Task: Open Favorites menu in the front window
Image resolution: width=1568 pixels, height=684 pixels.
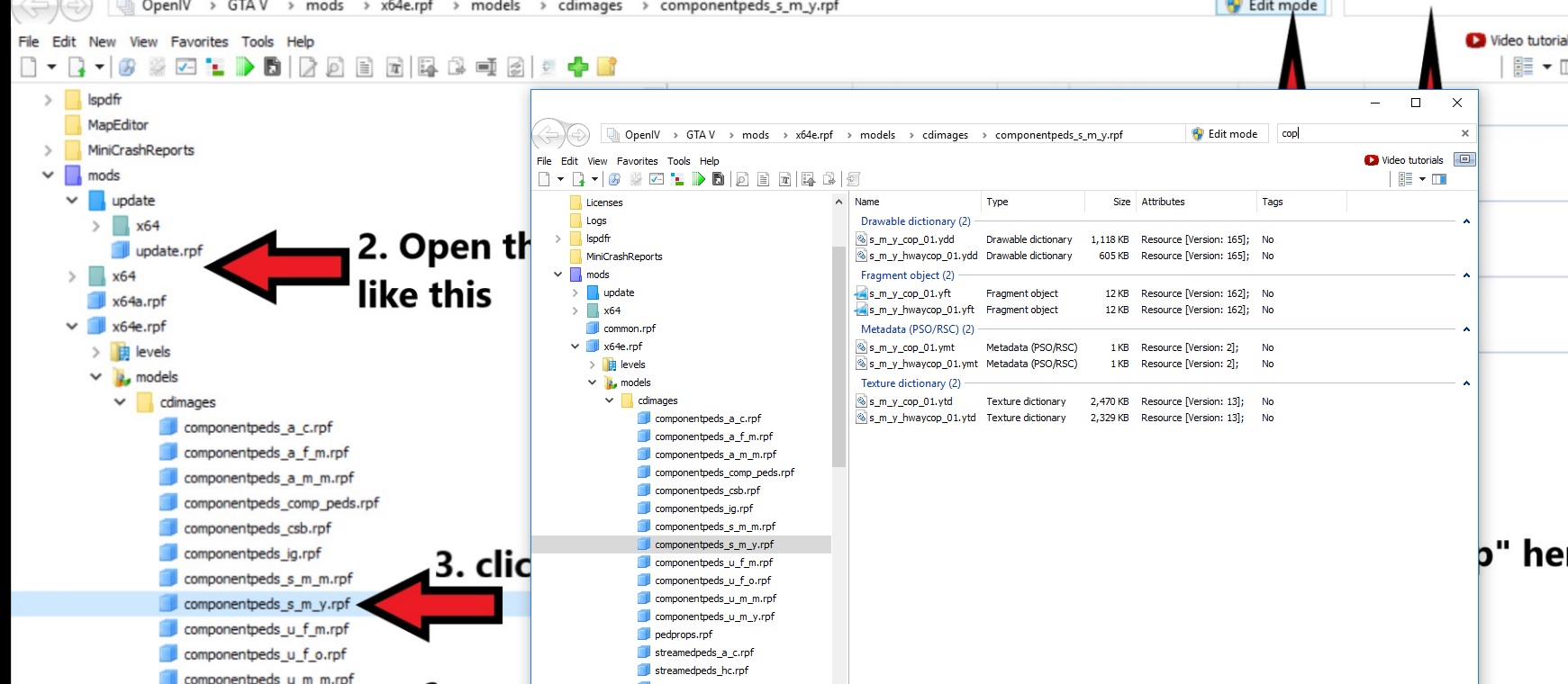Action: pos(637,161)
